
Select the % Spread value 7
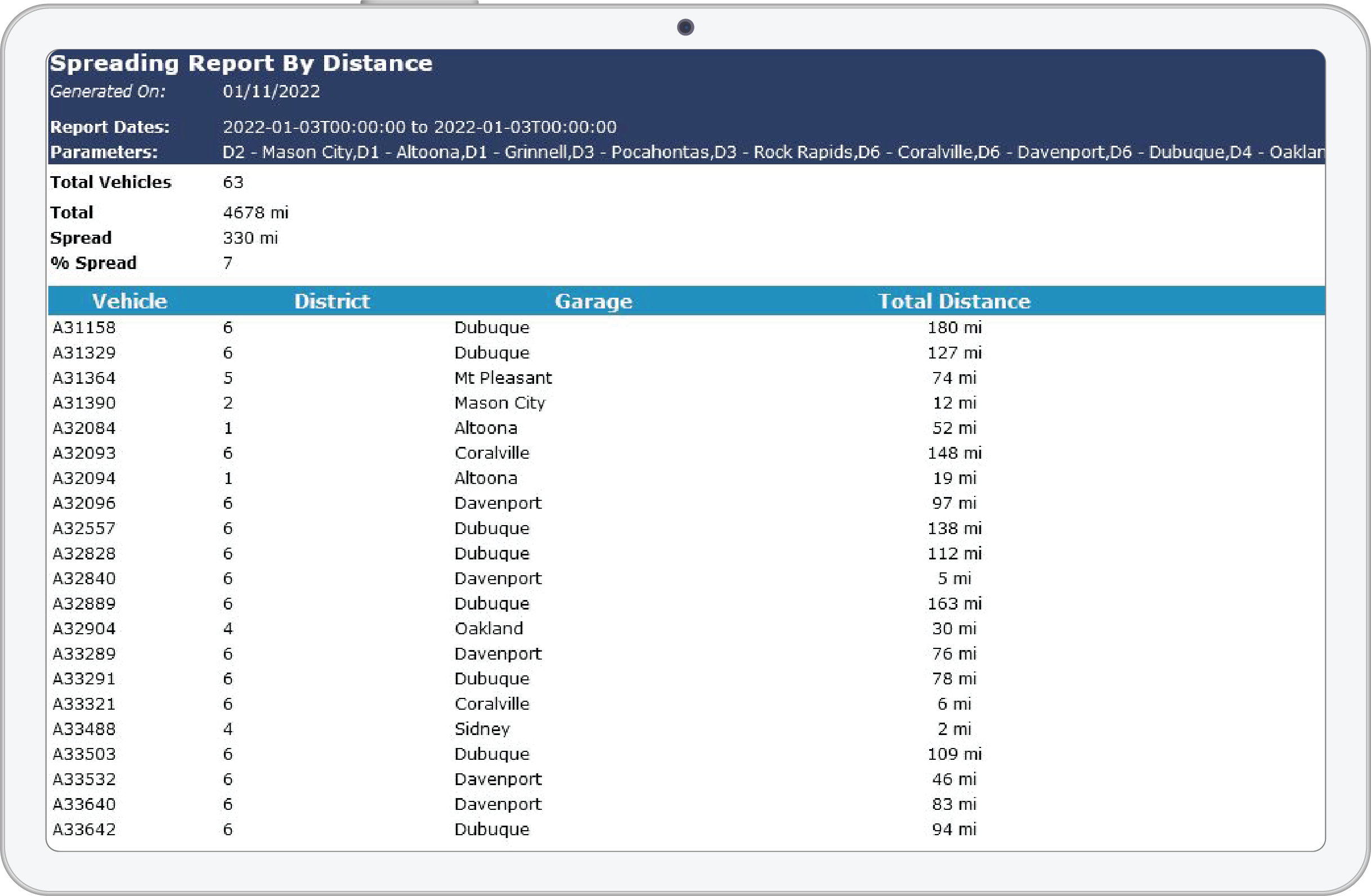(x=228, y=263)
